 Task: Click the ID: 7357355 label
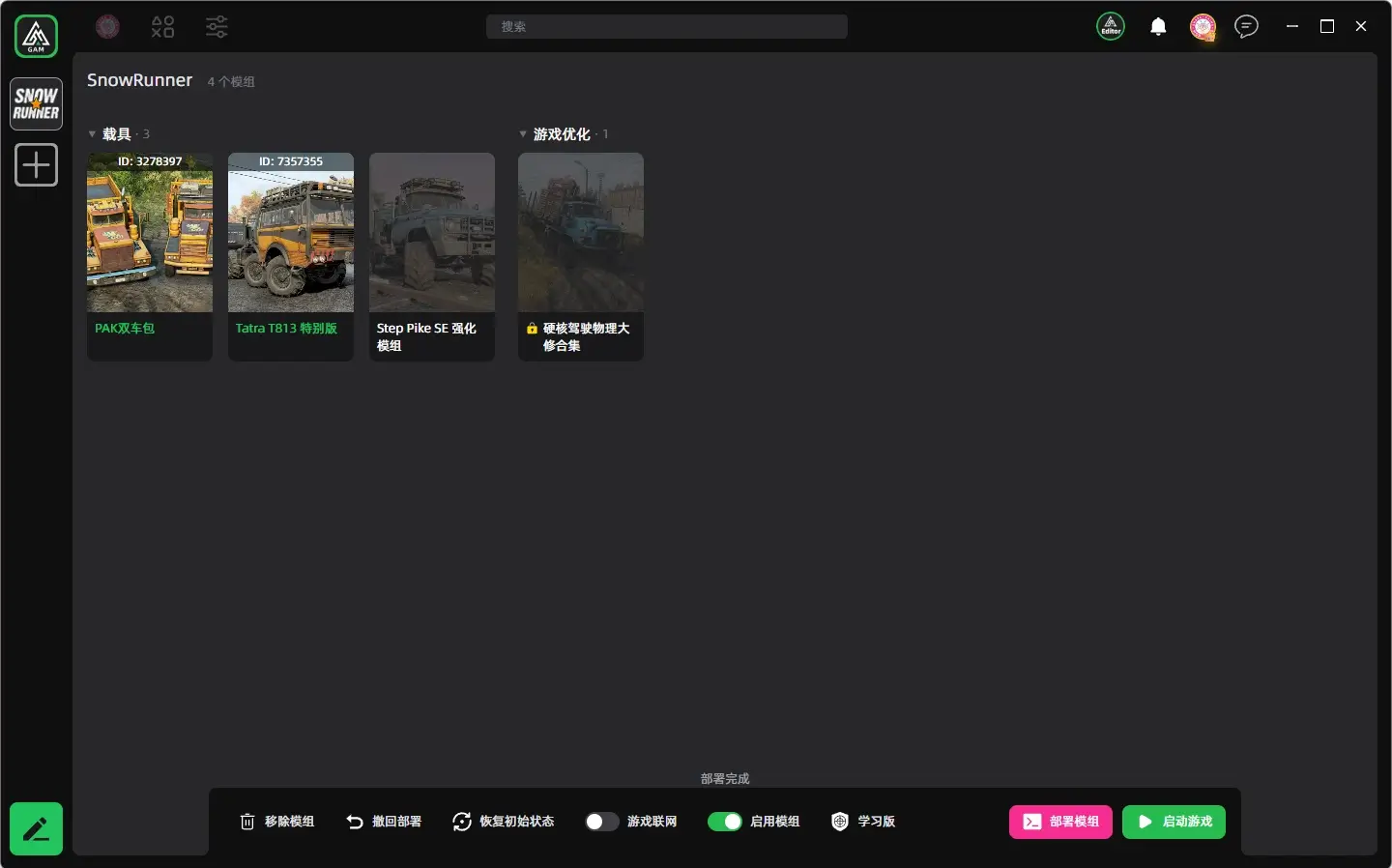pyautogui.click(x=291, y=161)
